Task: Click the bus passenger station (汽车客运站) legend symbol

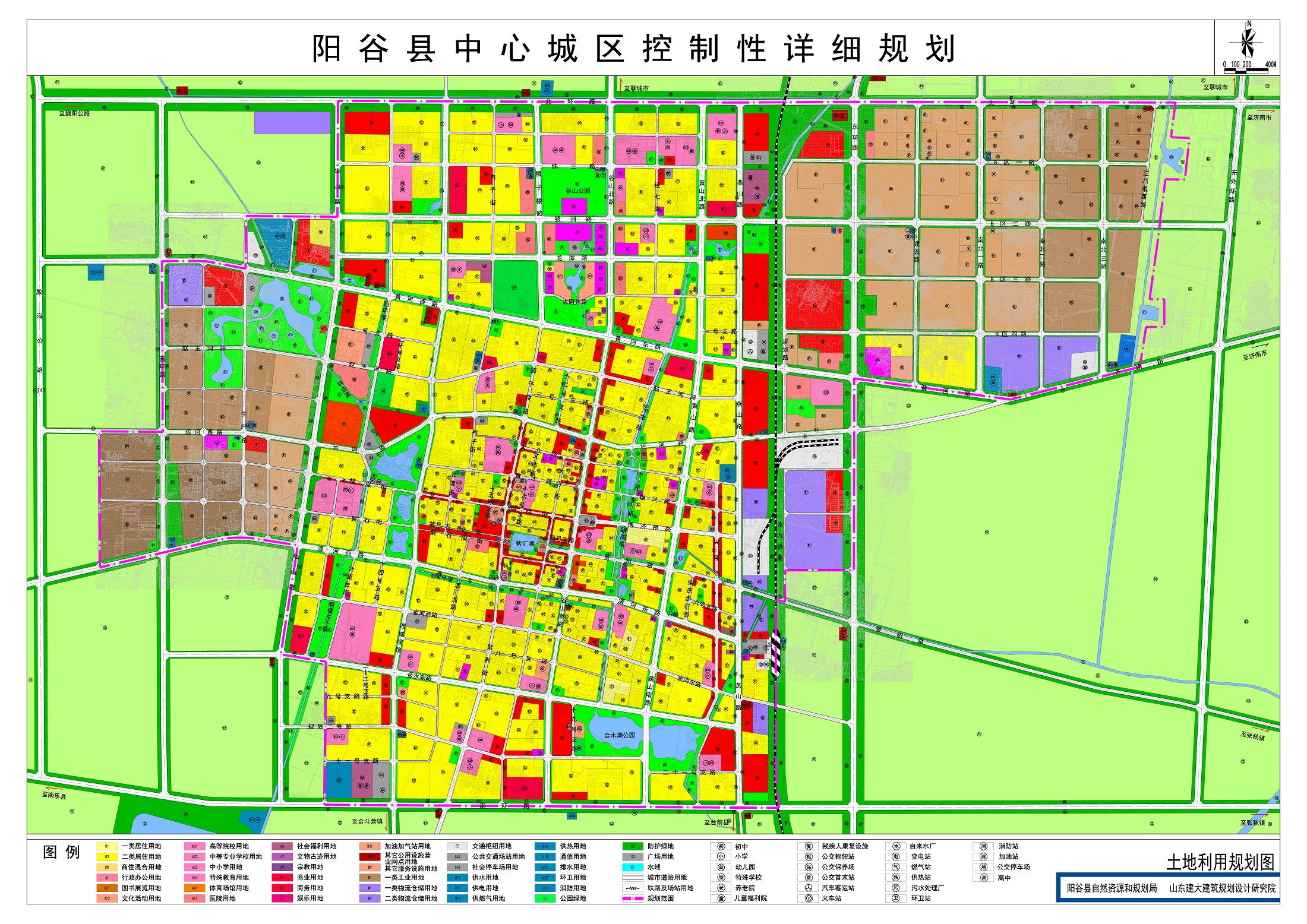Action: (809, 888)
